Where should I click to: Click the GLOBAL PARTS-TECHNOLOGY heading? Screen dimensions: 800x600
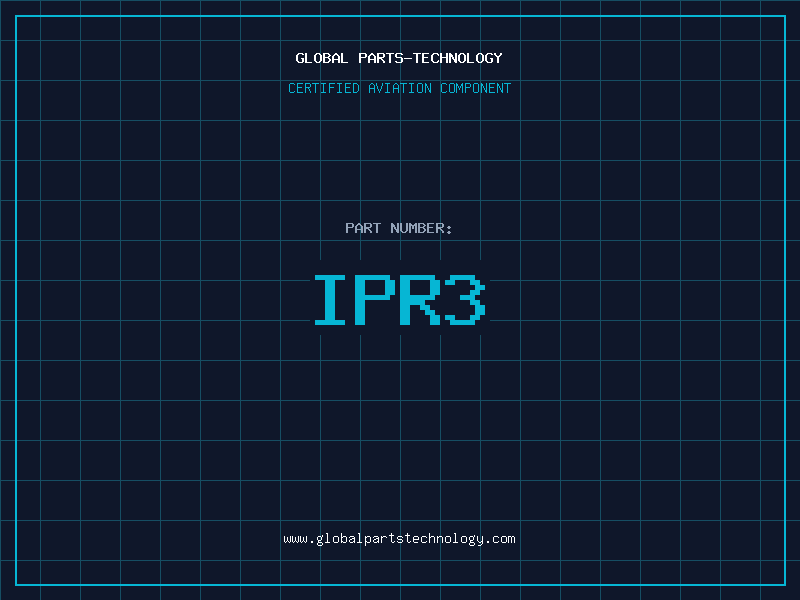click(399, 59)
